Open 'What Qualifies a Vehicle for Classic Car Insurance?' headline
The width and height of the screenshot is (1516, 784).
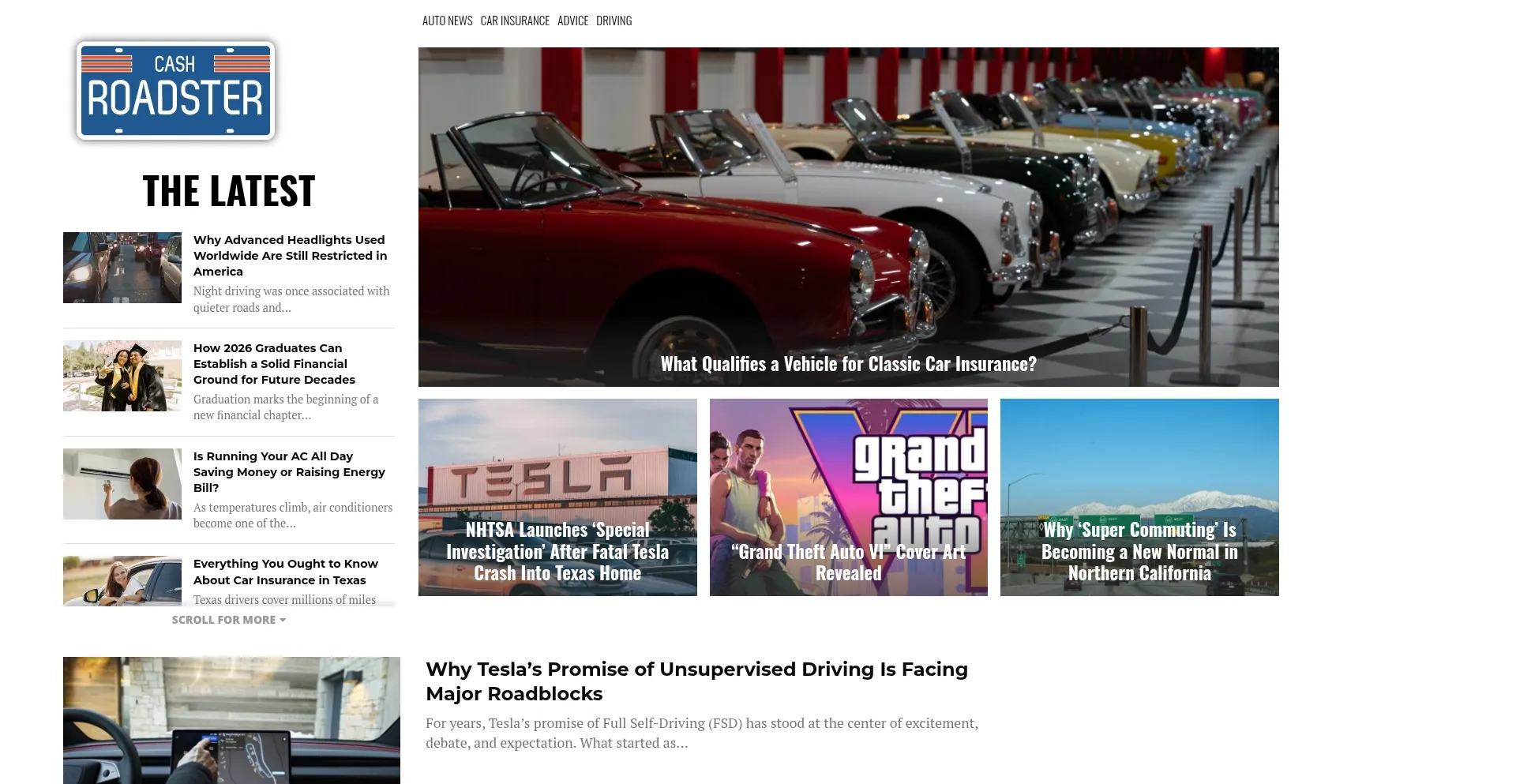click(x=848, y=364)
